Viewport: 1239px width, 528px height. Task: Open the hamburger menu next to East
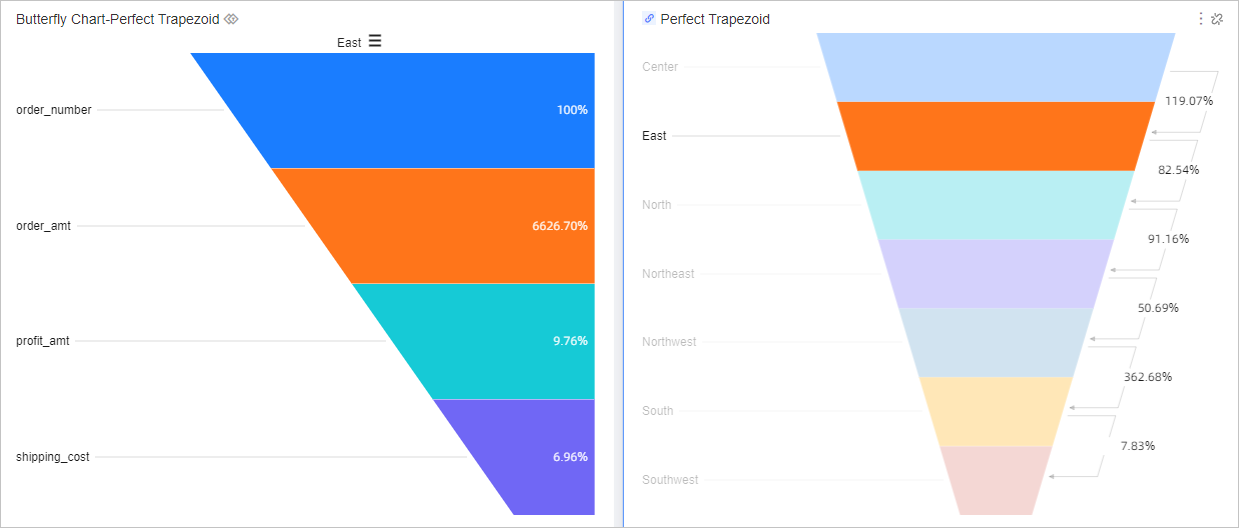coord(375,41)
